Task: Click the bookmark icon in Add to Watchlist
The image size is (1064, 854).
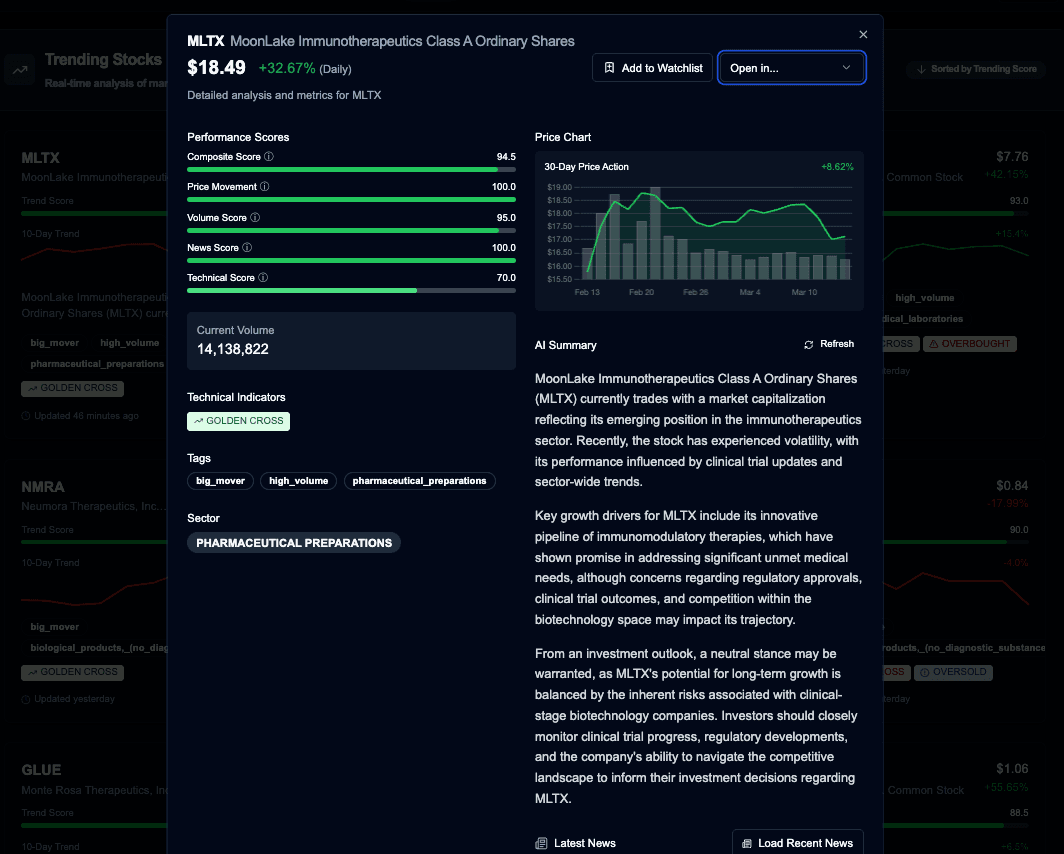Action: (609, 67)
